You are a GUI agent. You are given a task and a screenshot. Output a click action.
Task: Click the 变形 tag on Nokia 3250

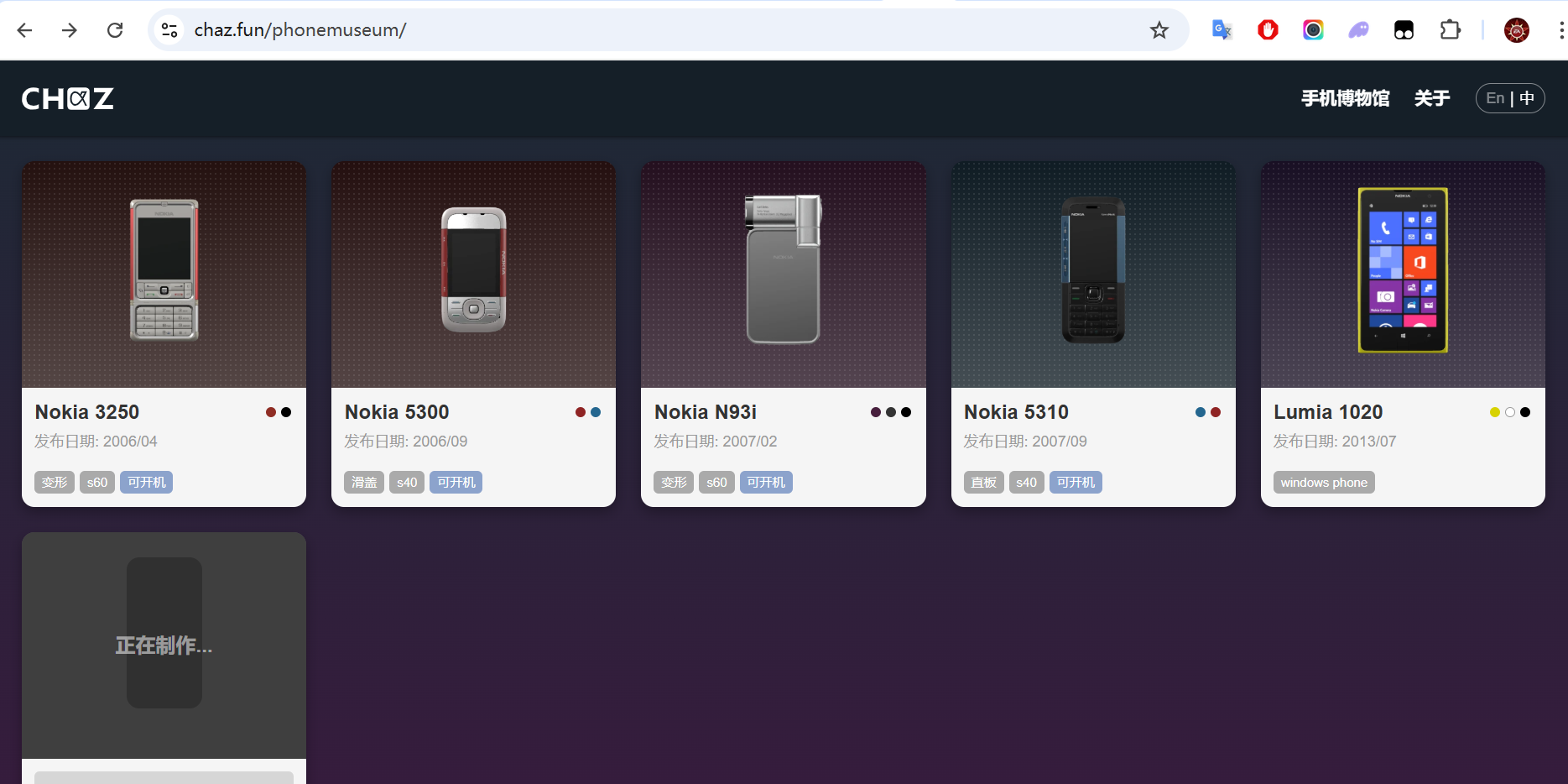[x=55, y=483]
